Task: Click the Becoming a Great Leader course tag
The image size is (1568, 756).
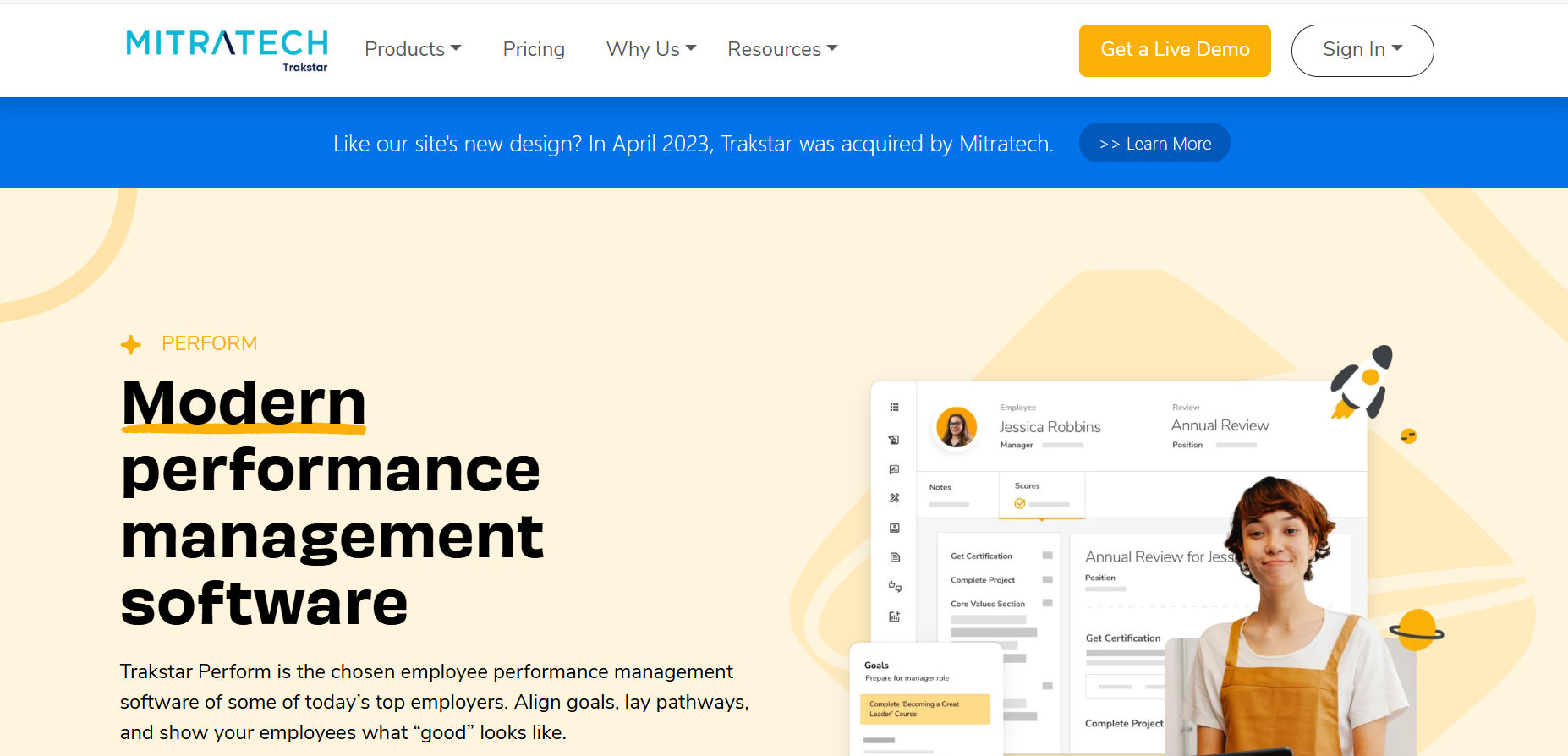Action: tap(924, 709)
